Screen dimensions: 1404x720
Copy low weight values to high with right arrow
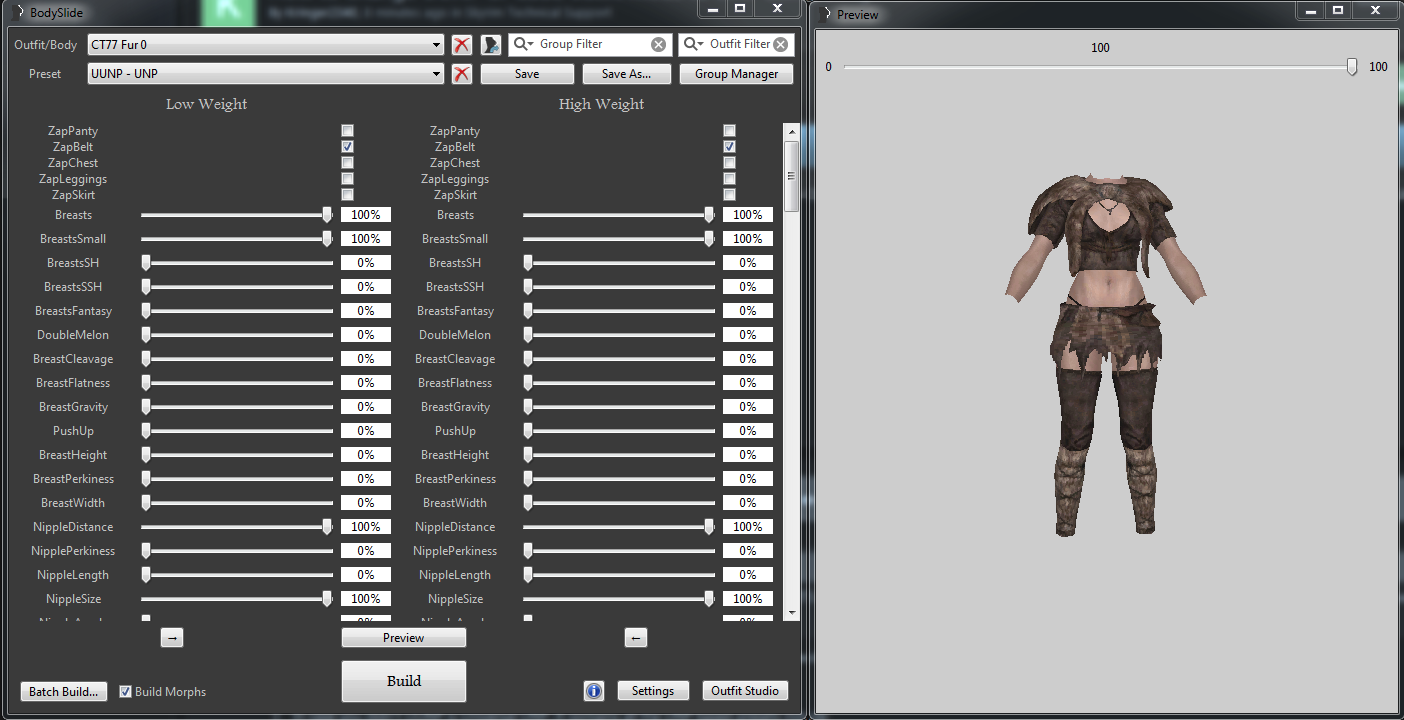[172, 638]
